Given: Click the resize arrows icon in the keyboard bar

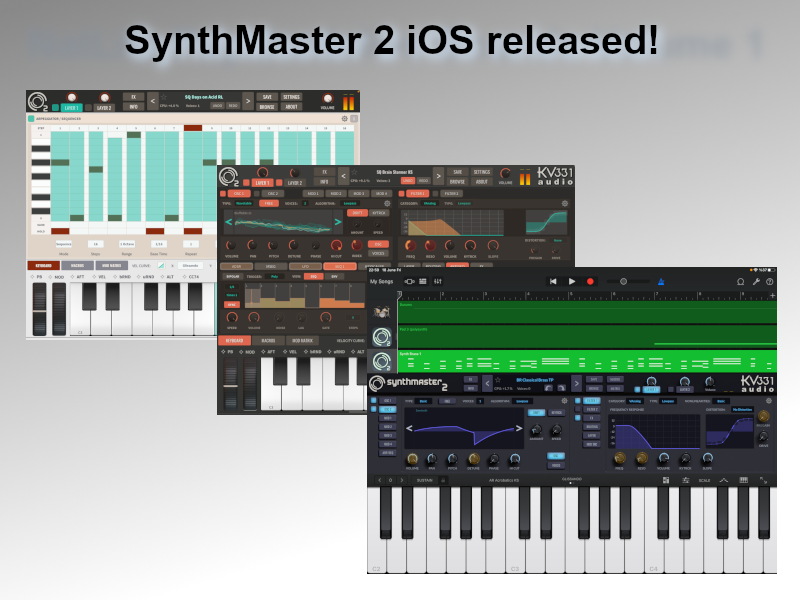Looking at the screenshot, I should pos(763,480).
